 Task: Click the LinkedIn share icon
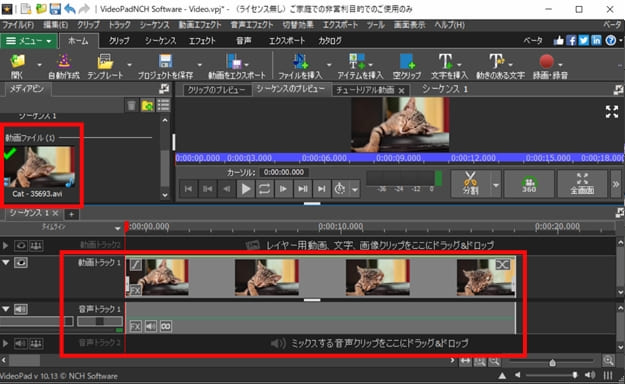click(x=596, y=40)
